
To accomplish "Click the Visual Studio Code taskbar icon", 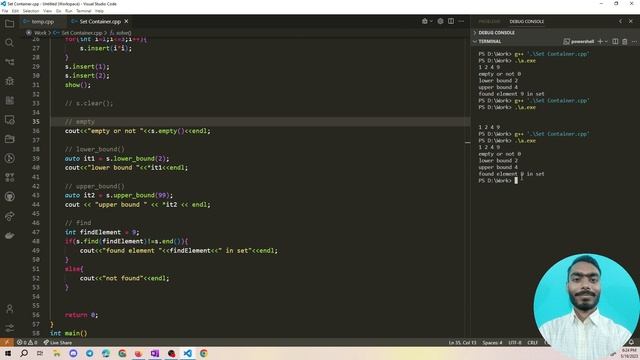I will click(x=187, y=353).
